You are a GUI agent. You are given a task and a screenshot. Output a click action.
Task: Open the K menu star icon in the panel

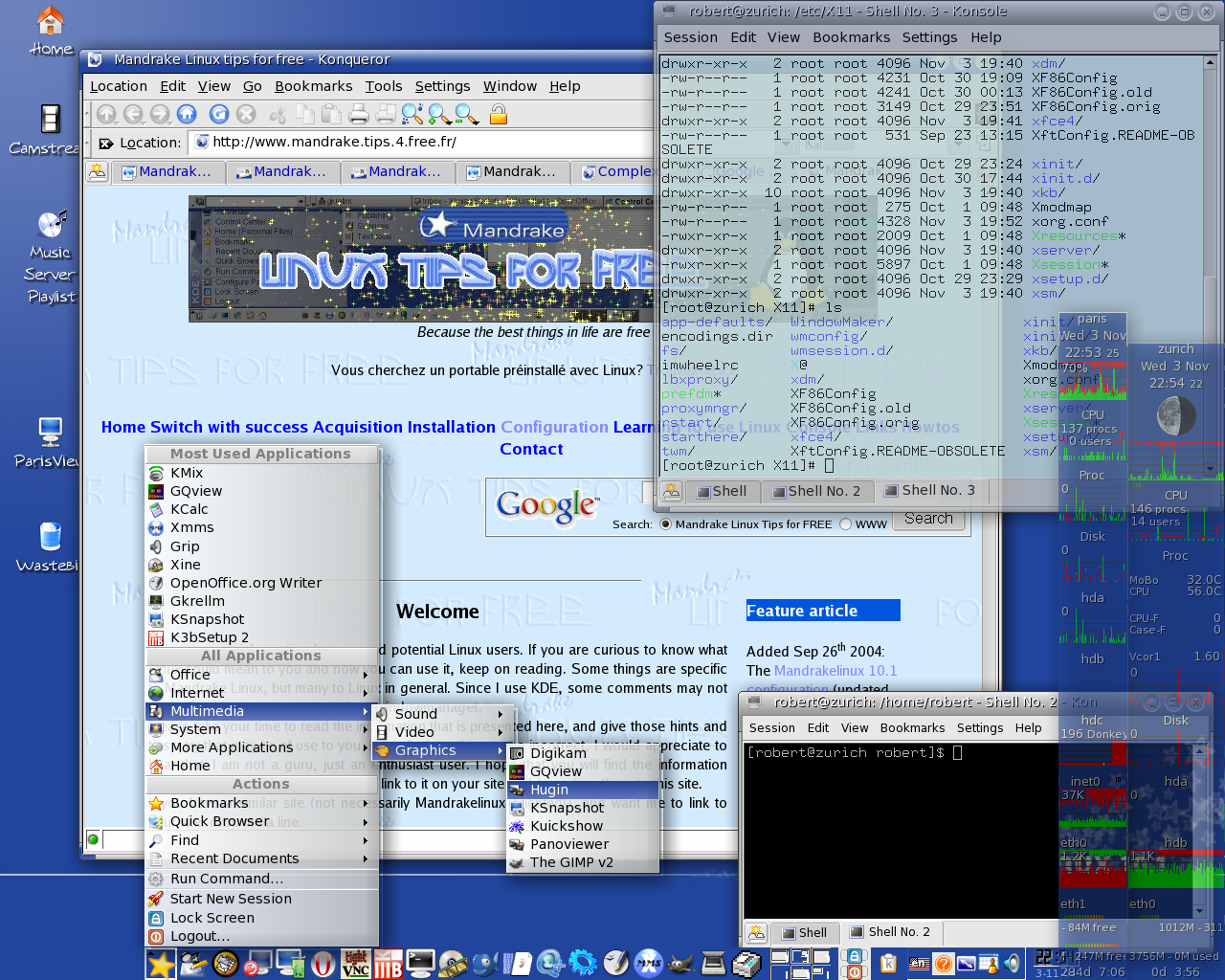161,964
